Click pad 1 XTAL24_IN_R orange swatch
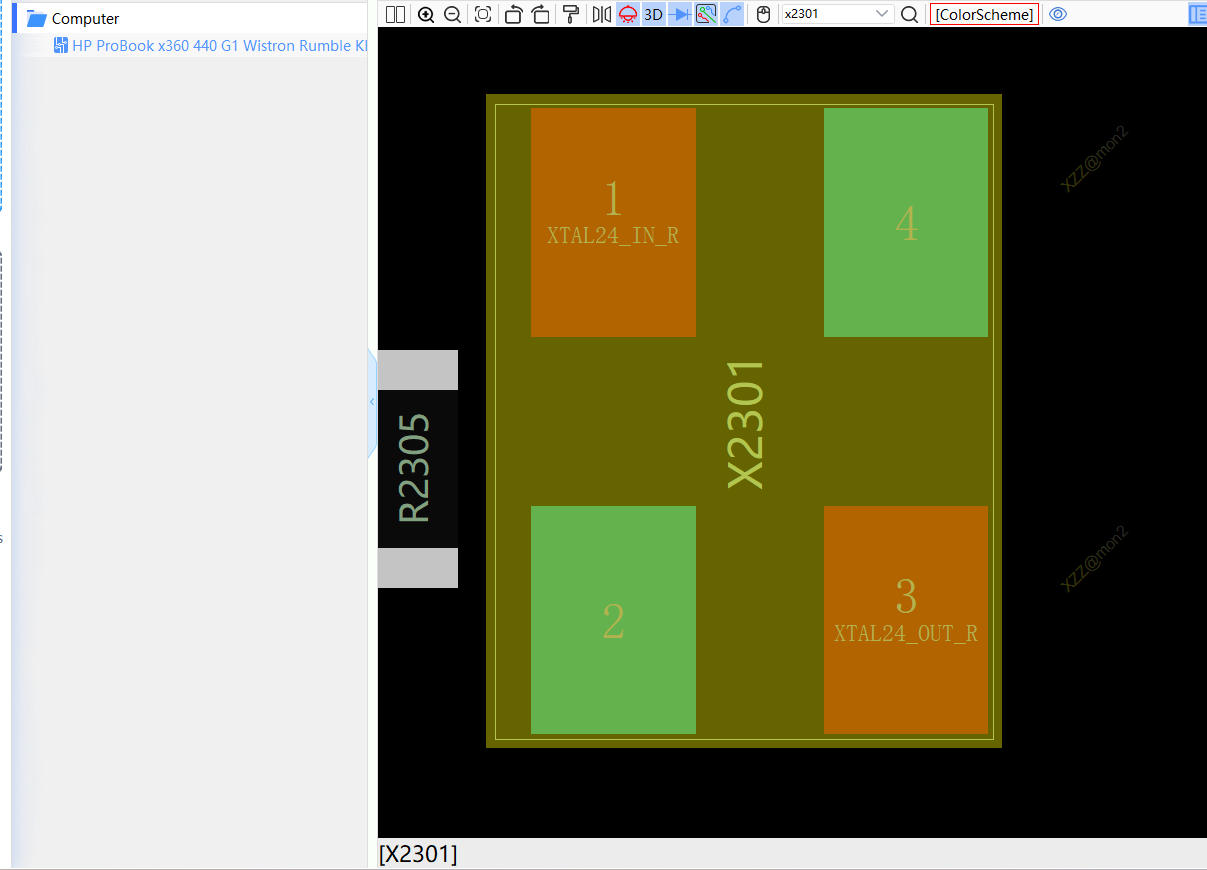 tap(613, 222)
